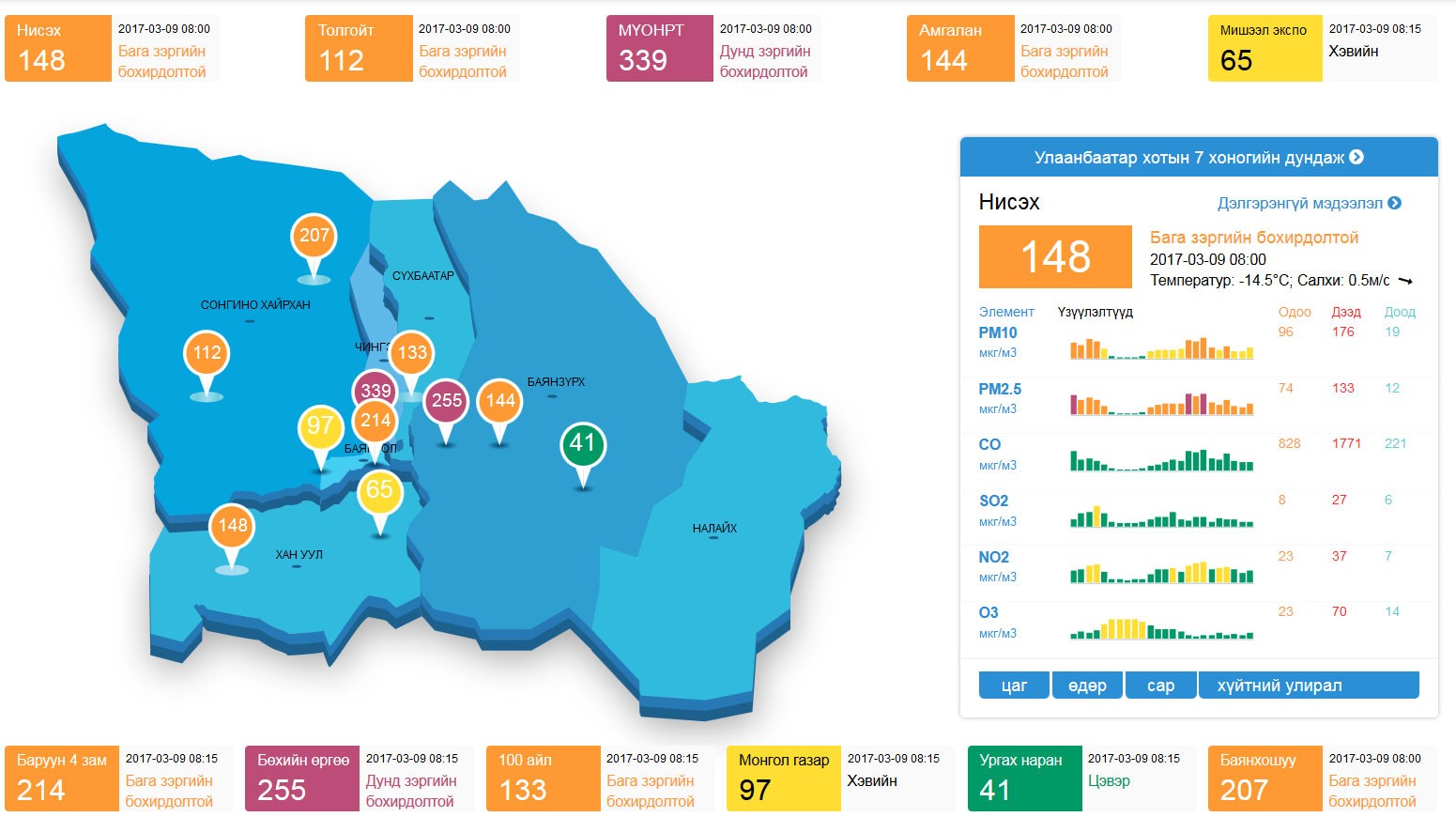Switch to the өдөр tab
Screen dimensions: 1456x817
pos(1087,686)
